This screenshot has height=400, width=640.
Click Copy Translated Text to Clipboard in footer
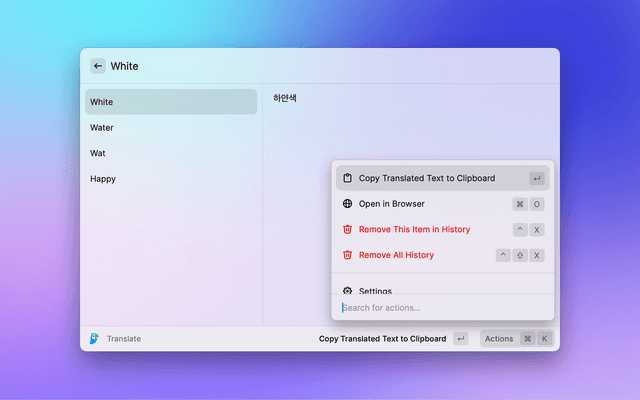point(382,339)
